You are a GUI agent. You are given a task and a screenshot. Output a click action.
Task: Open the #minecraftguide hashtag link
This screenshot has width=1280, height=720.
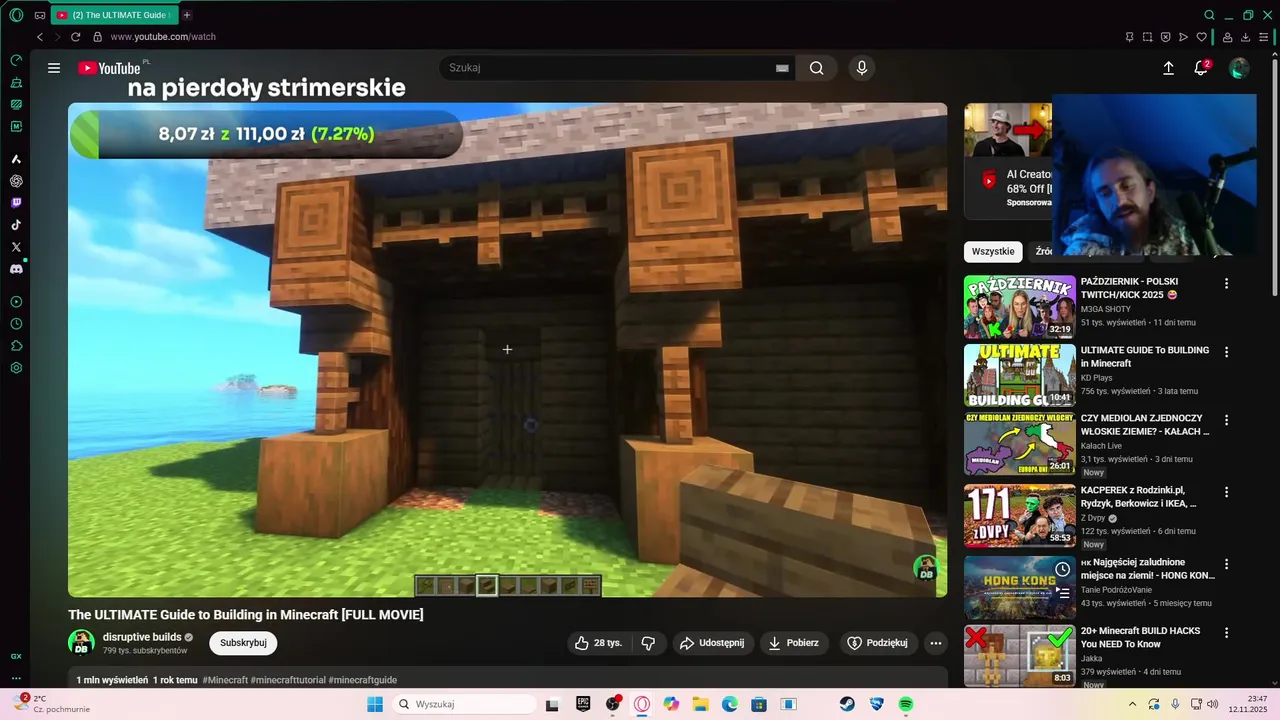[x=363, y=680]
